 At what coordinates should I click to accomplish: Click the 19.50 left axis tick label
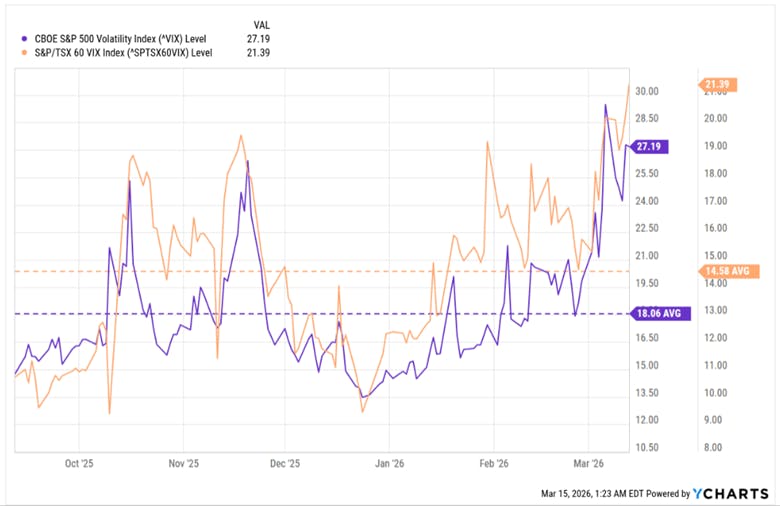coord(647,283)
